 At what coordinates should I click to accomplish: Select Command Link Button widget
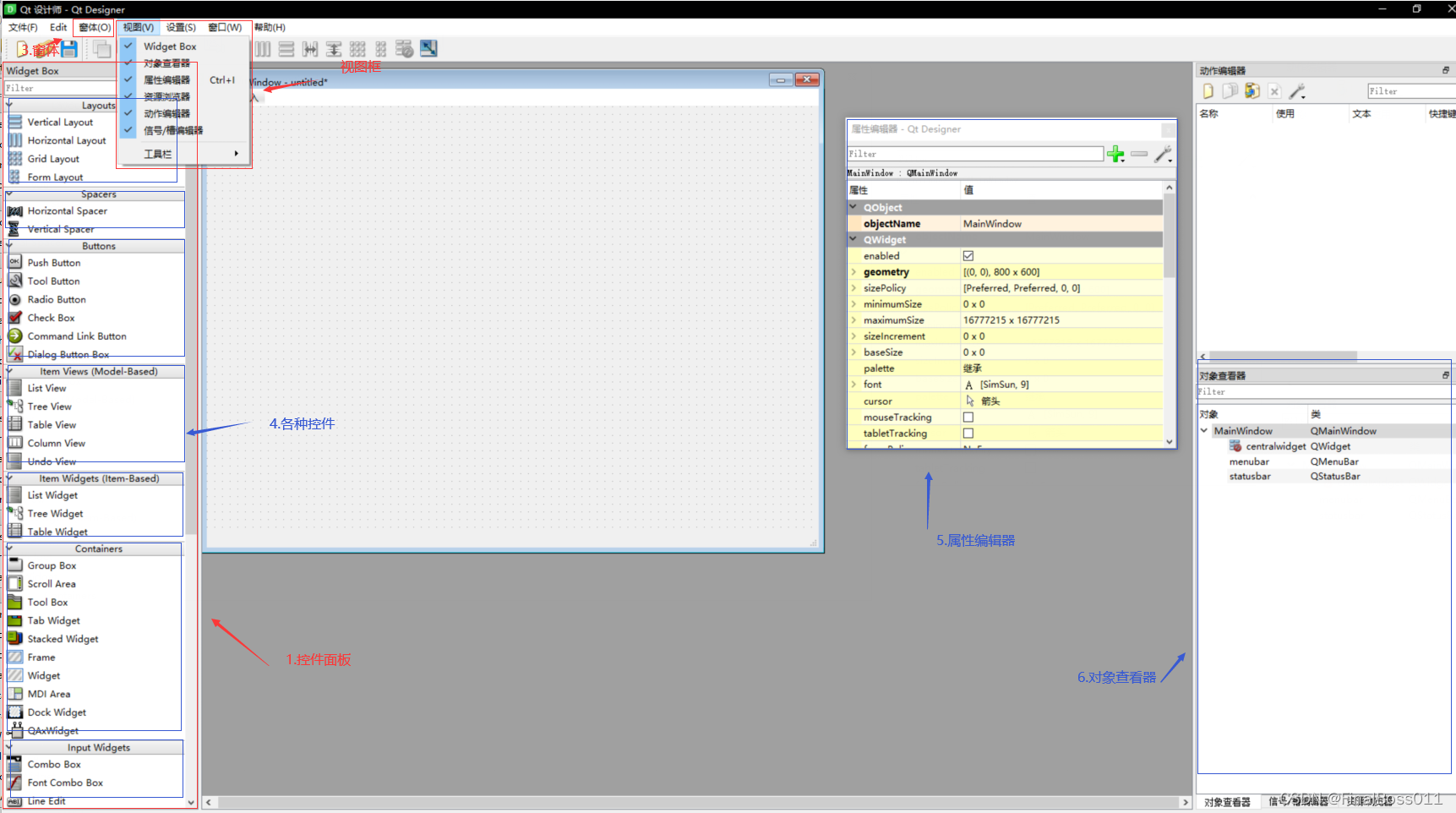77,336
